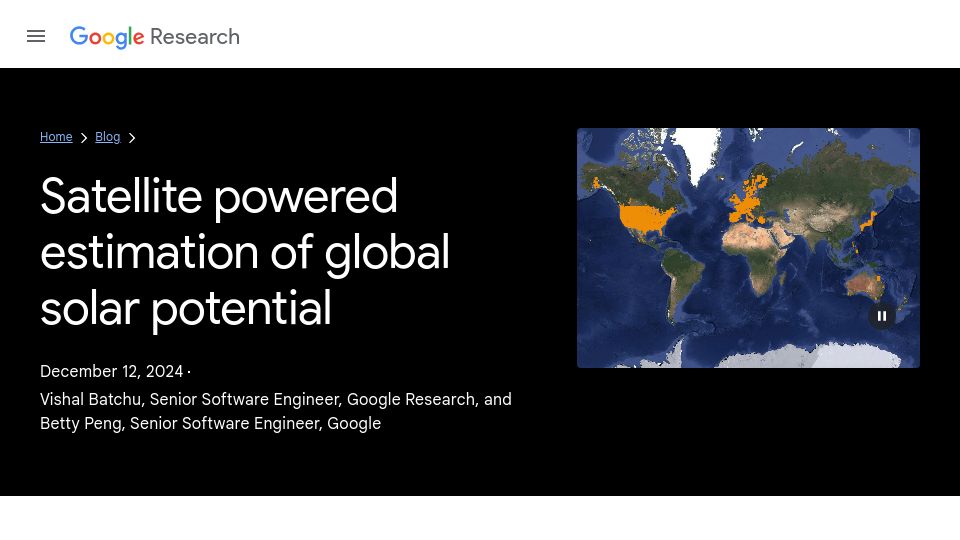960x540 pixels.
Task: Click the Google Research logo
Action: (x=155, y=37)
